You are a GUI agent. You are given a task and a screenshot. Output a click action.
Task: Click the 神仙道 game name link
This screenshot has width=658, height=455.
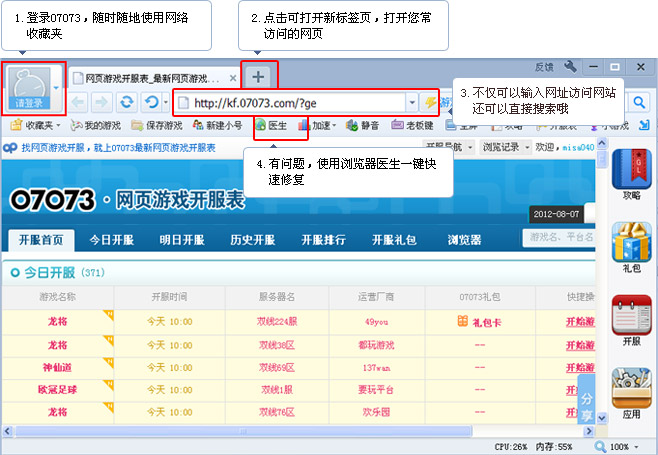[57, 367]
